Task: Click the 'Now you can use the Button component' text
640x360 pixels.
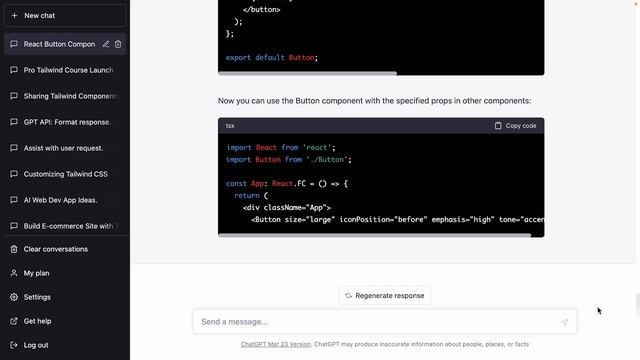Action: click(374, 101)
